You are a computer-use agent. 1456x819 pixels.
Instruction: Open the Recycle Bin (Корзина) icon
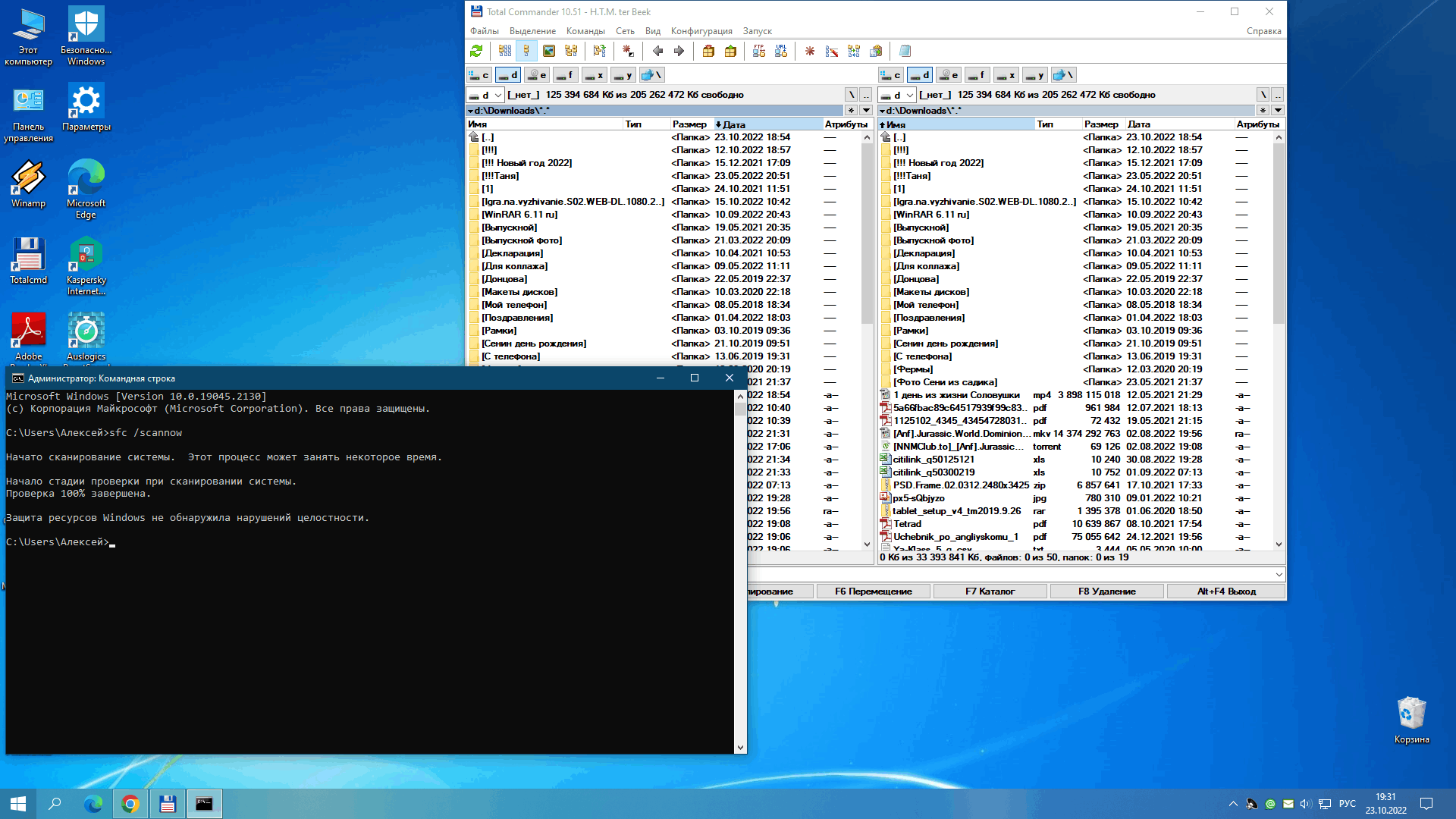(1411, 720)
